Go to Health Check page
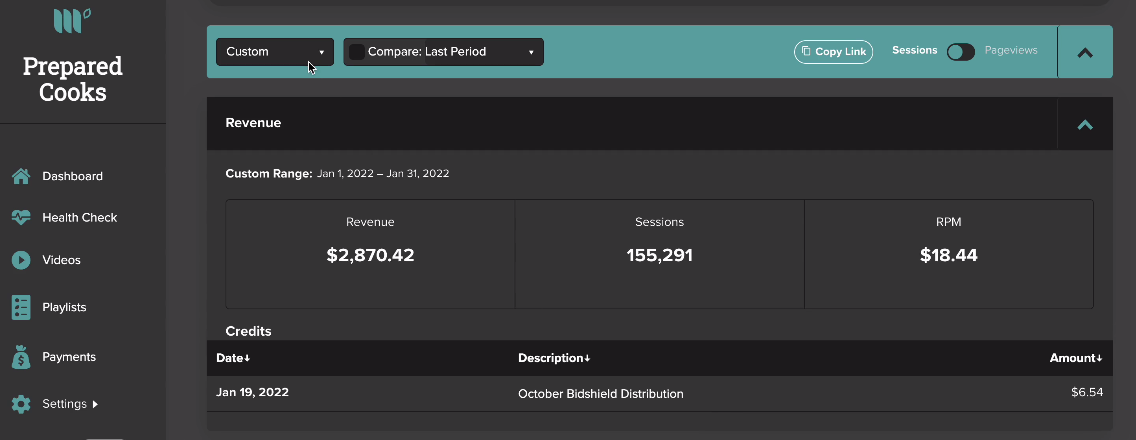Image resolution: width=1136 pixels, height=440 pixels. 80,217
